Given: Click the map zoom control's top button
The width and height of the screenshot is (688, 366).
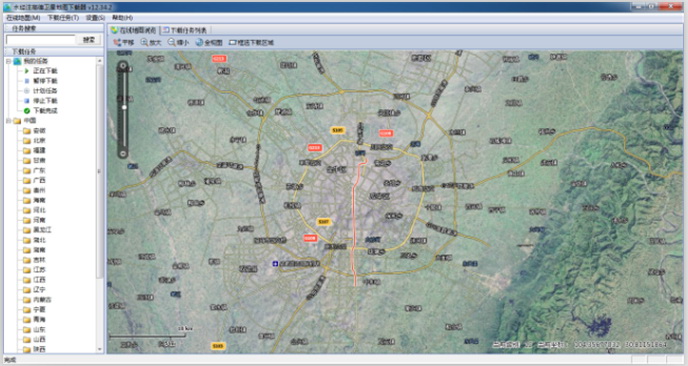Looking at the screenshot, I should (x=123, y=66).
